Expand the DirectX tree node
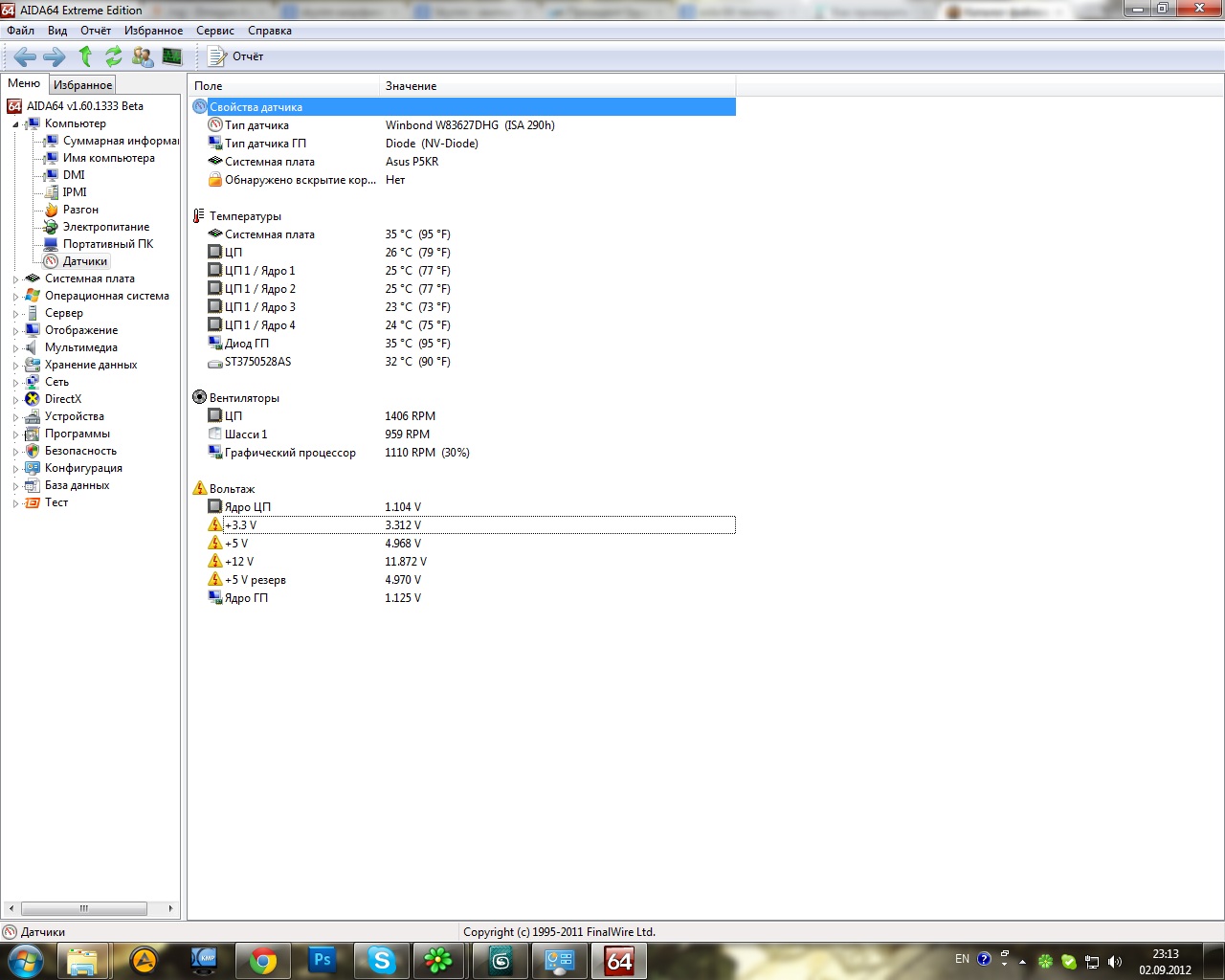Image resolution: width=1225 pixels, height=980 pixels. (15, 400)
